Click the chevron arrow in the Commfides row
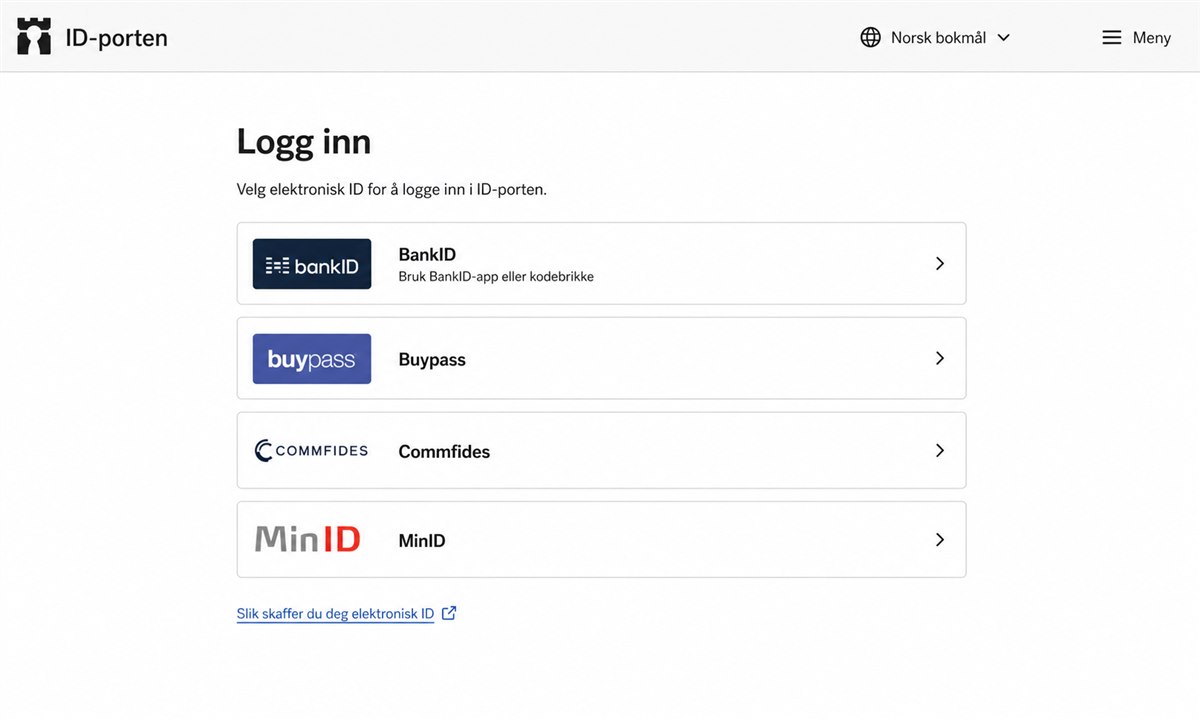This screenshot has width=1200, height=720. pyautogui.click(x=939, y=451)
